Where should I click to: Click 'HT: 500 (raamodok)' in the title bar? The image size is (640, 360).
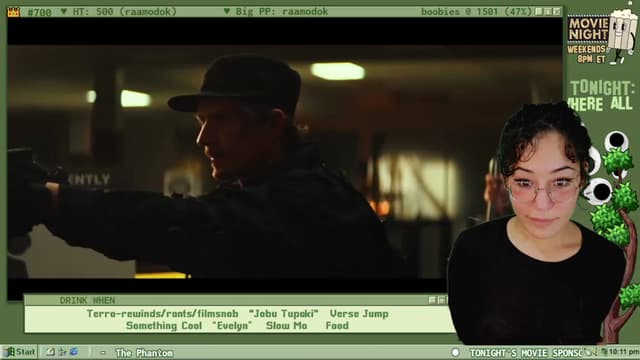124,12
